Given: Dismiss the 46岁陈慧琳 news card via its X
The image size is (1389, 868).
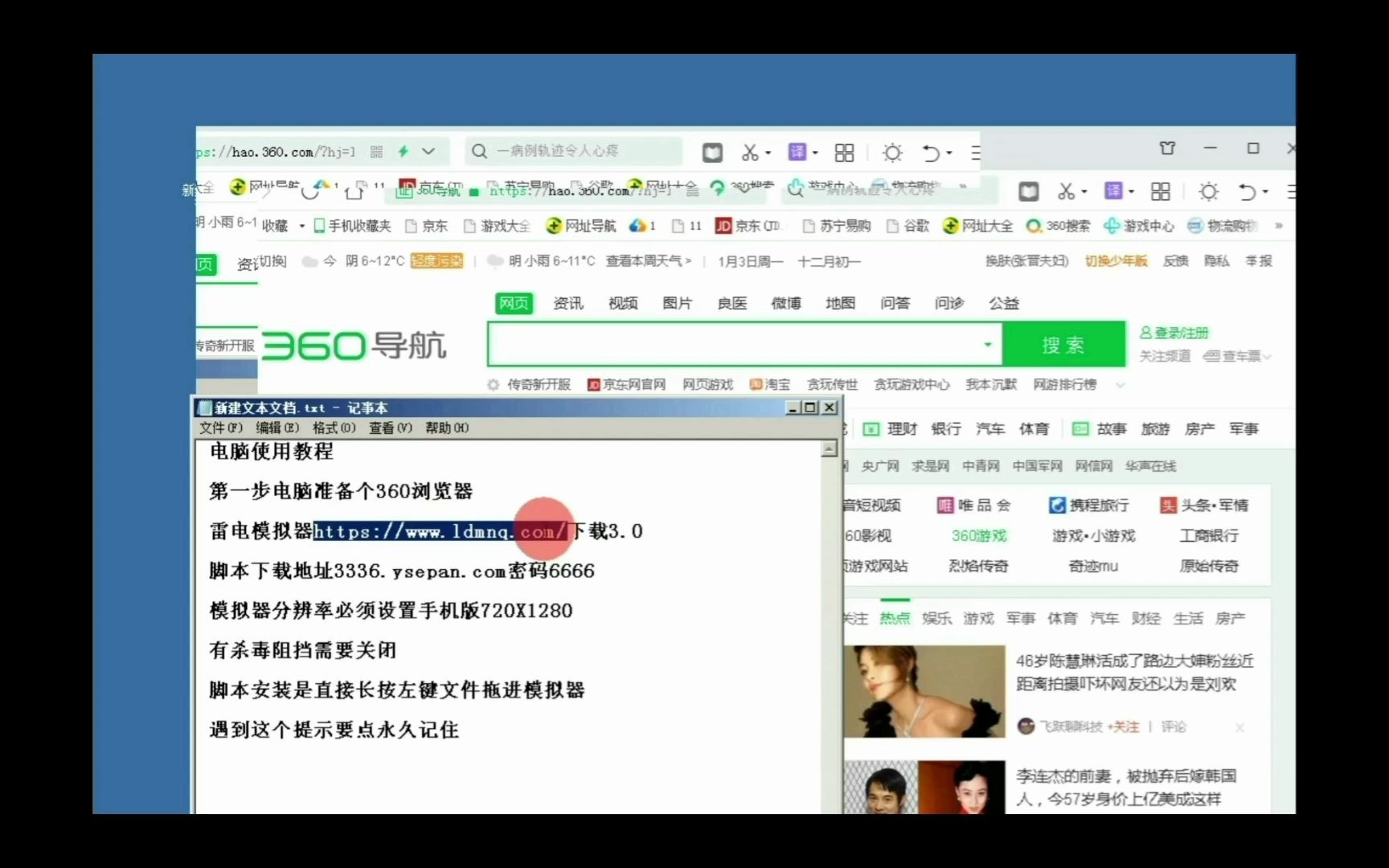Looking at the screenshot, I should (1239, 727).
